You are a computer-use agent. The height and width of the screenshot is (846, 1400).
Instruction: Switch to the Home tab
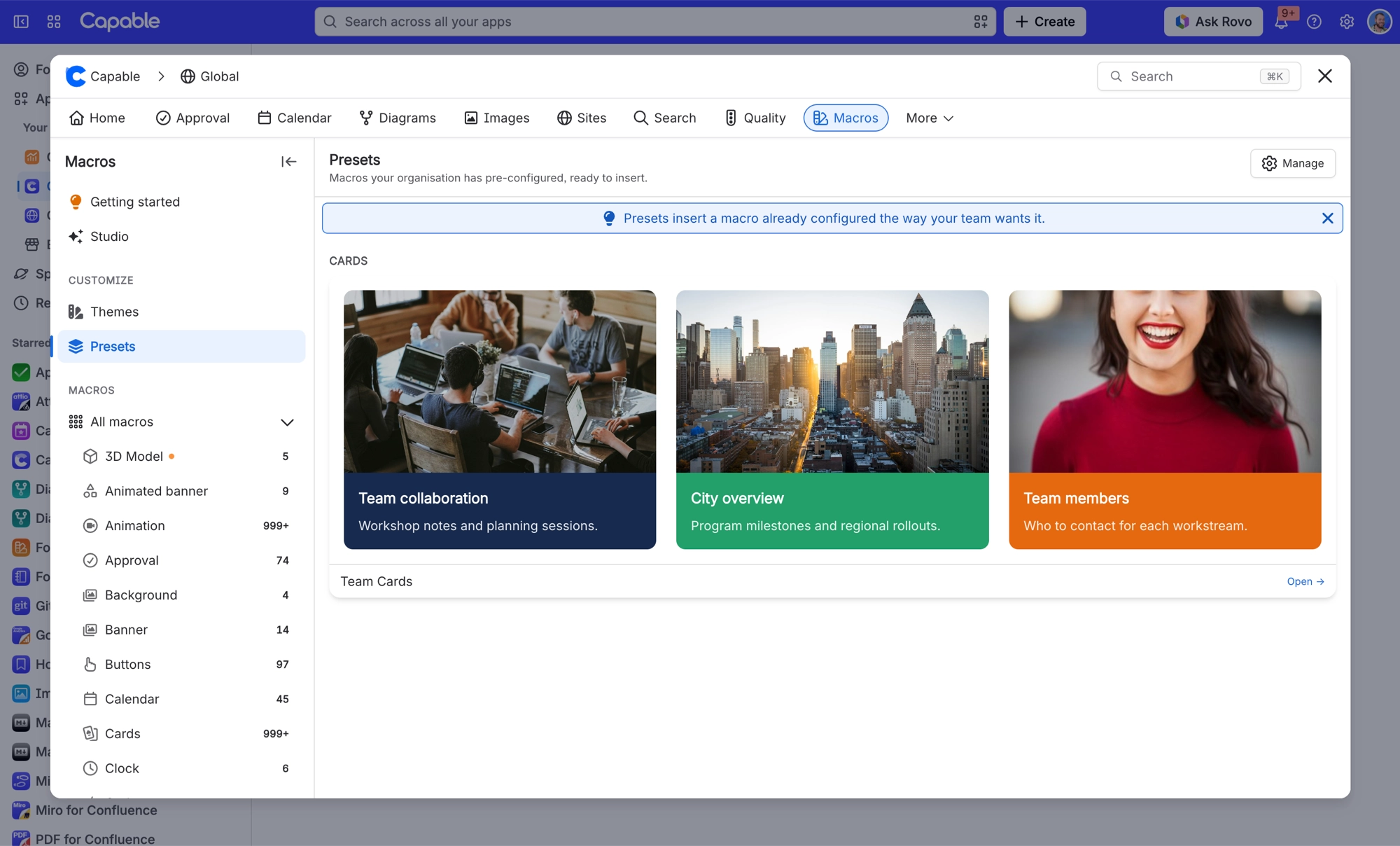pos(97,118)
